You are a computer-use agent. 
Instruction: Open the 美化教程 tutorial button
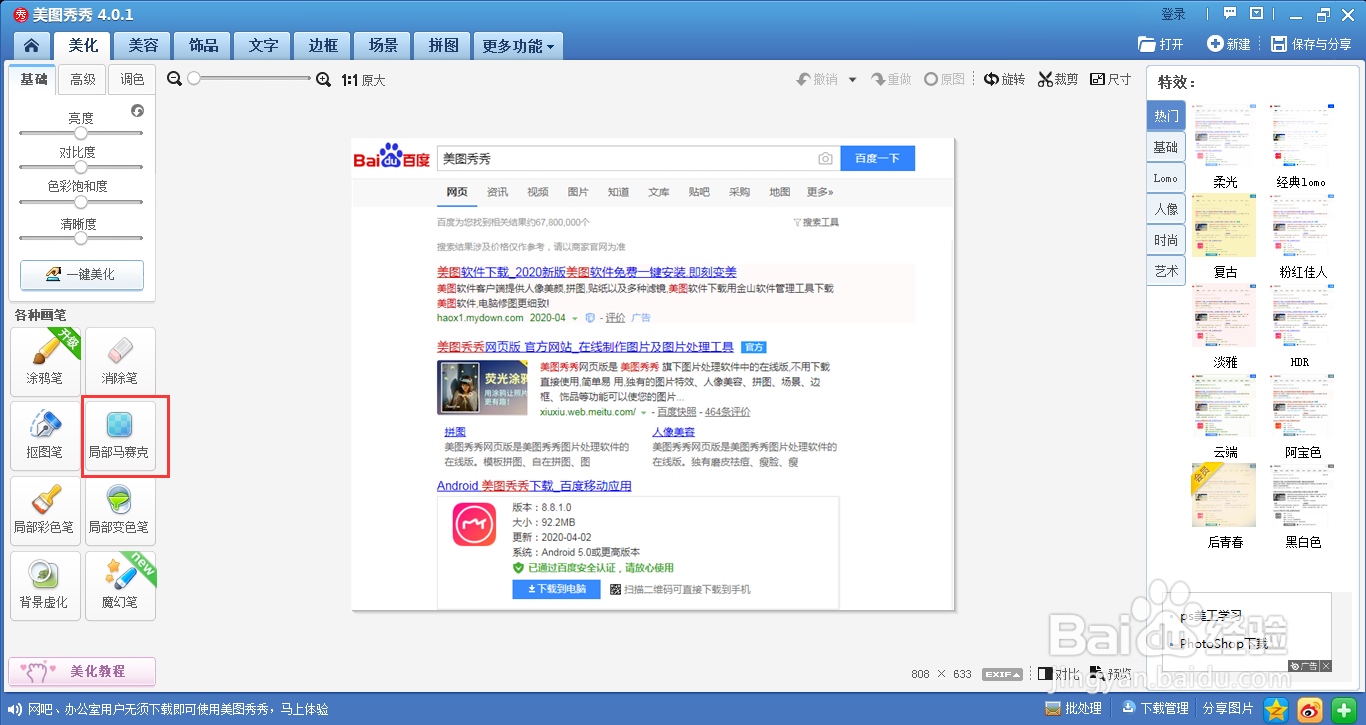82,672
